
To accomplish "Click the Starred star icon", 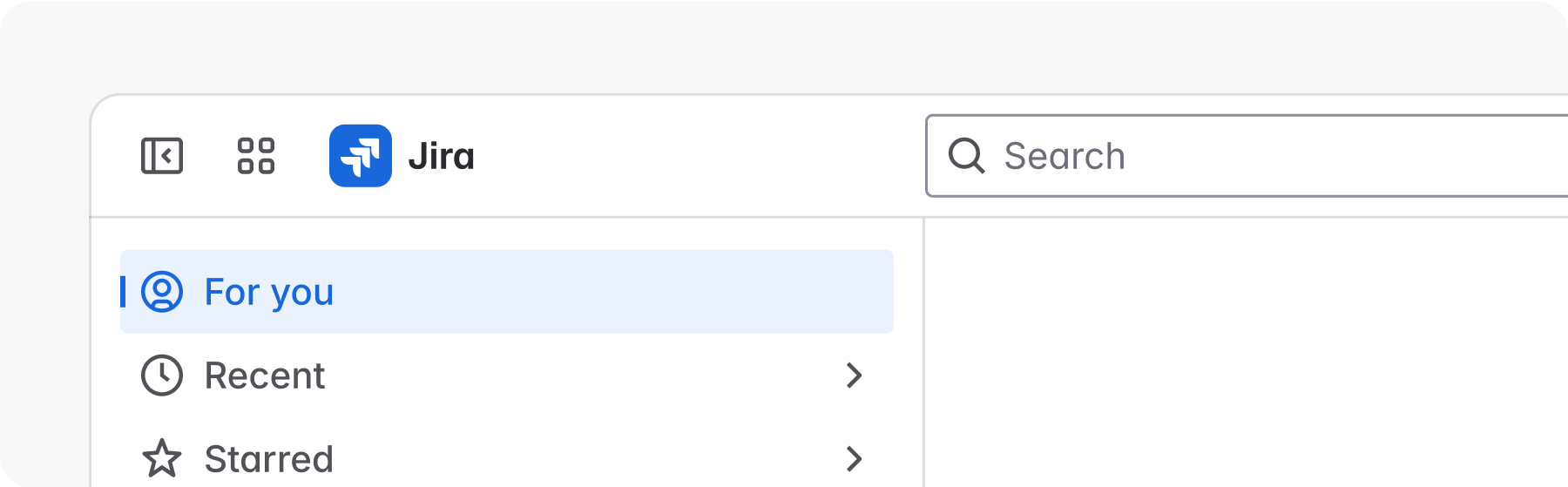I will click(x=162, y=458).
